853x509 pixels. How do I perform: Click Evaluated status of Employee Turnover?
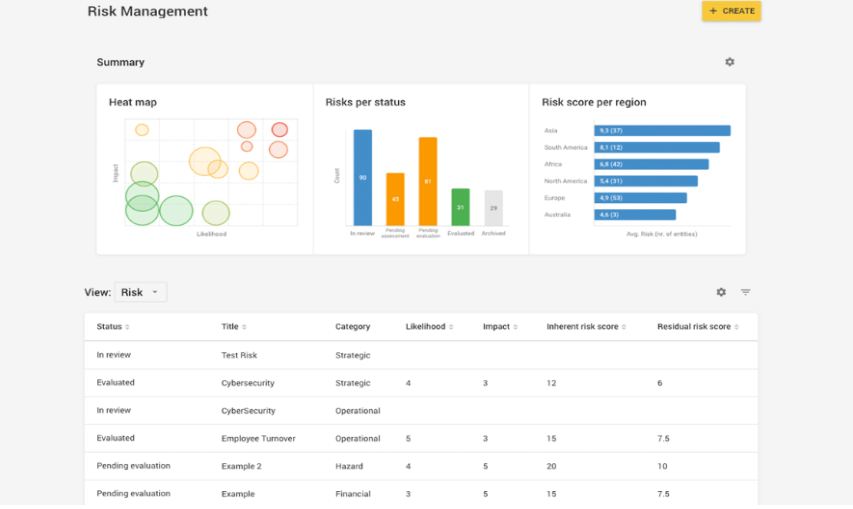[115, 438]
